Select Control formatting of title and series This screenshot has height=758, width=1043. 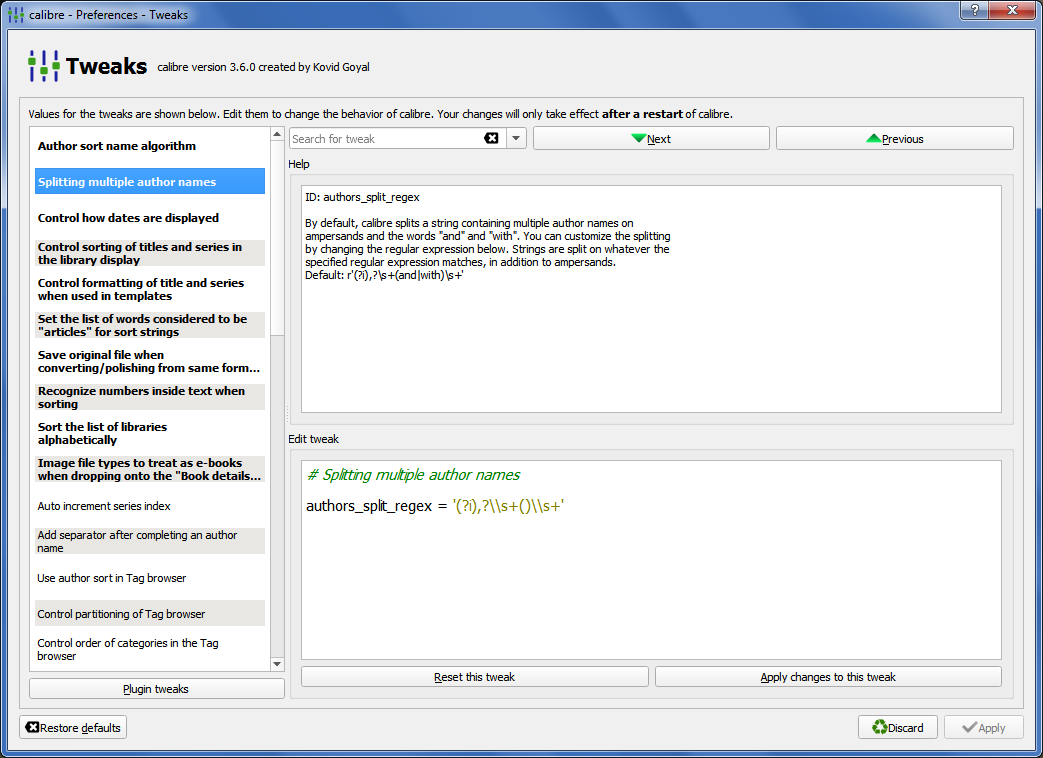pyautogui.click(x=150, y=289)
